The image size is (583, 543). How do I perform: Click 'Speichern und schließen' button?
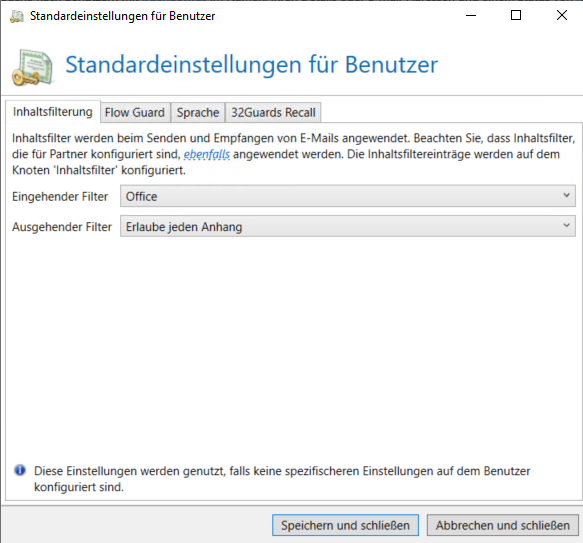345,525
